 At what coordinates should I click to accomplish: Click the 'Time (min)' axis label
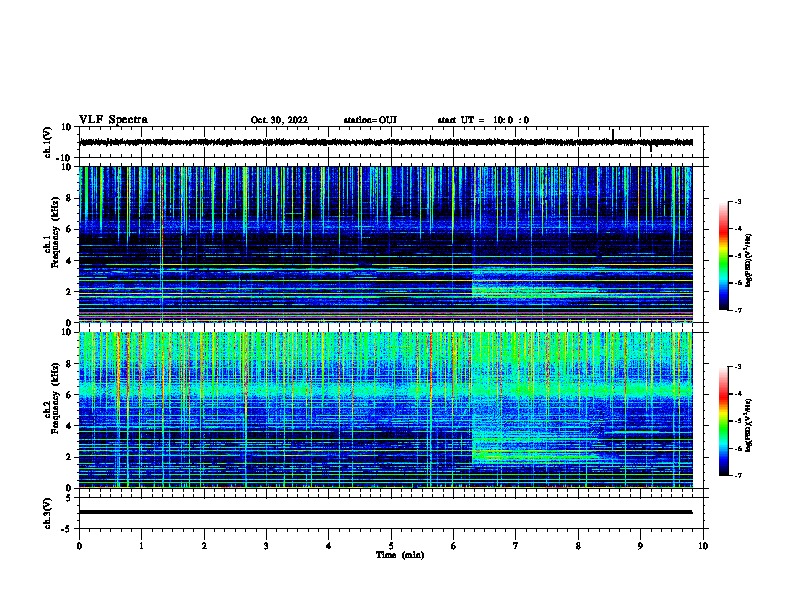click(400, 555)
